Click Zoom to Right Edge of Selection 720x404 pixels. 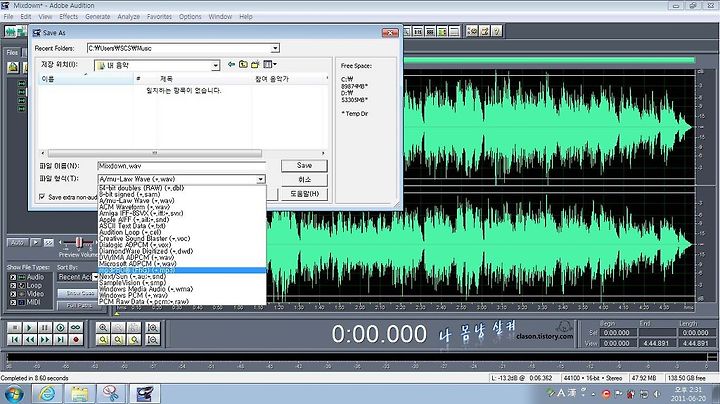click(134, 340)
